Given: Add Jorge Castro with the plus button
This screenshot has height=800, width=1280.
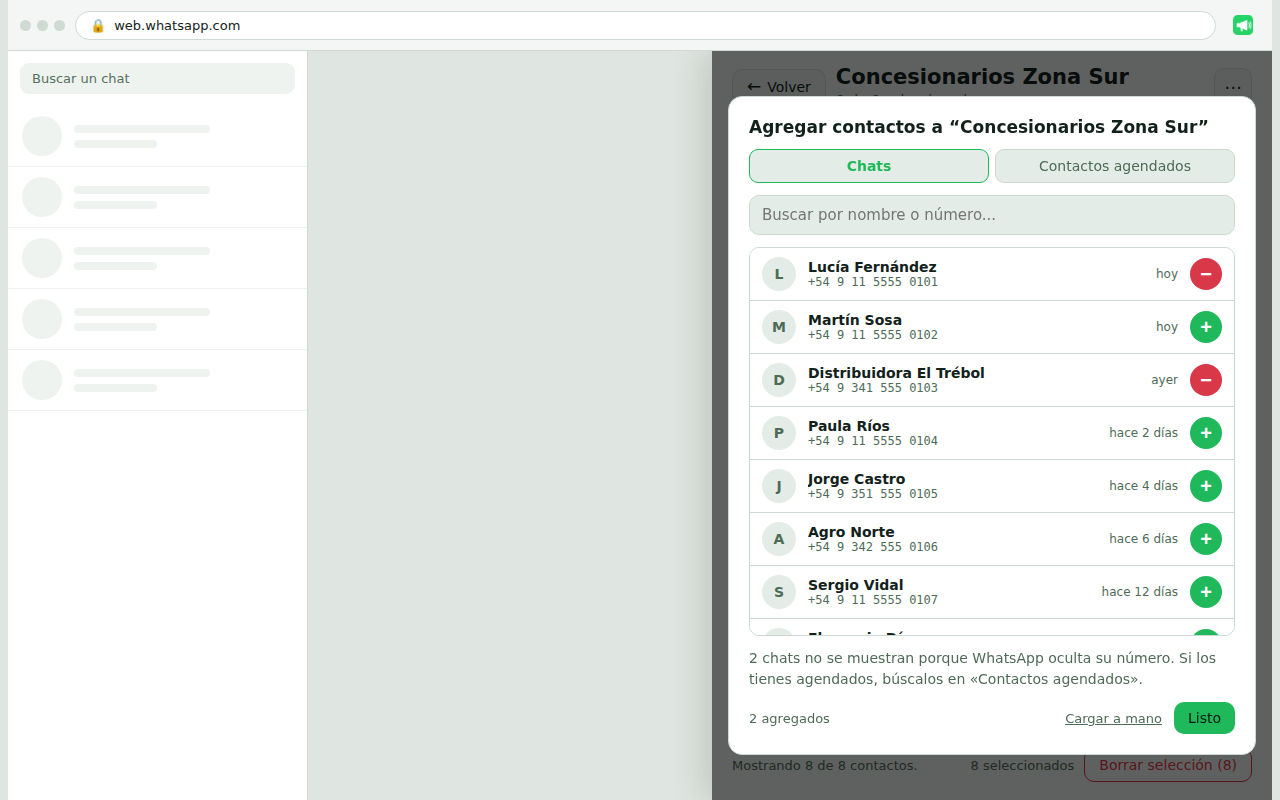Looking at the screenshot, I should pyautogui.click(x=1206, y=486).
